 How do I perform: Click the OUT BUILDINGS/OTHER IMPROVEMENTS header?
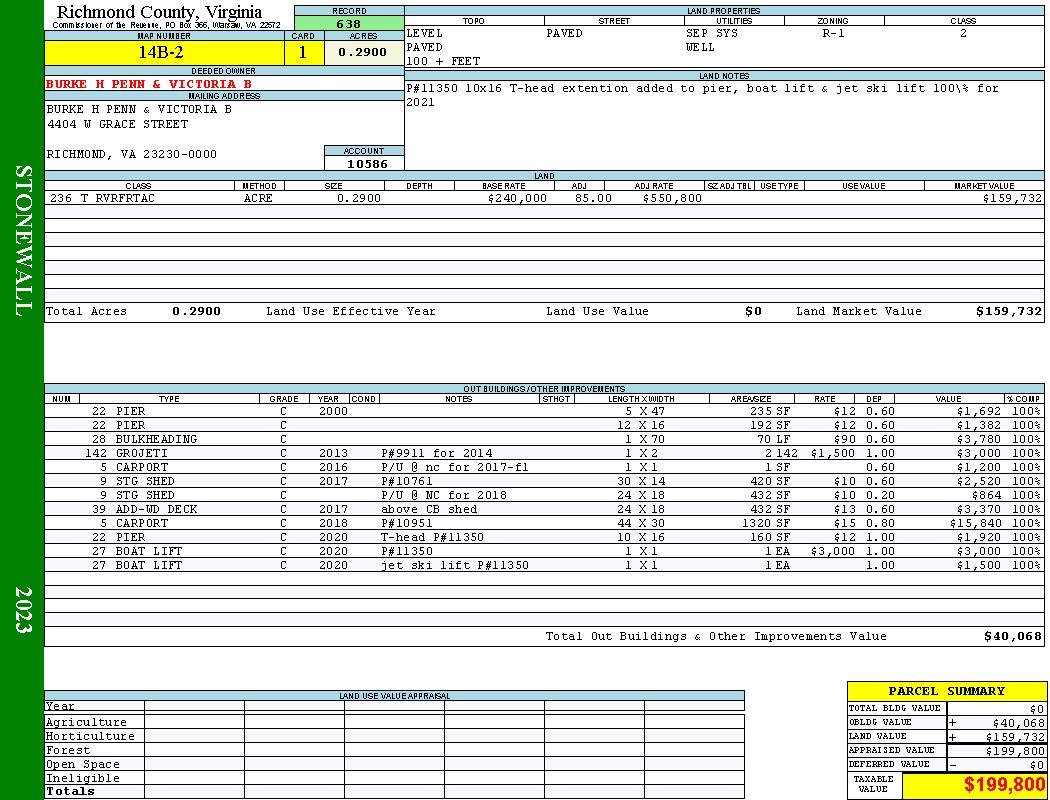(x=544, y=389)
